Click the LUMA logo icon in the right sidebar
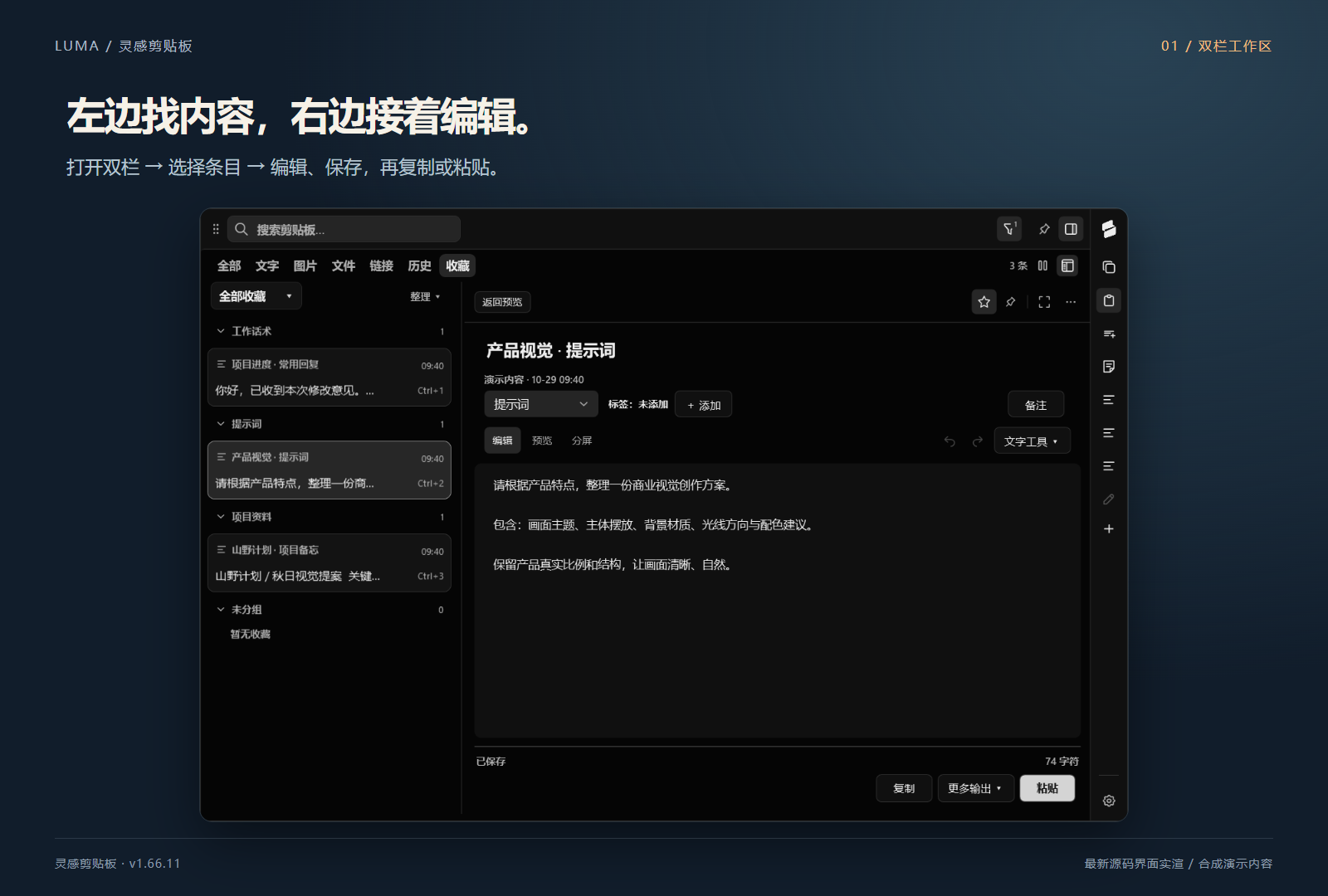This screenshot has width=1328, height=896. click(1109, 229)
